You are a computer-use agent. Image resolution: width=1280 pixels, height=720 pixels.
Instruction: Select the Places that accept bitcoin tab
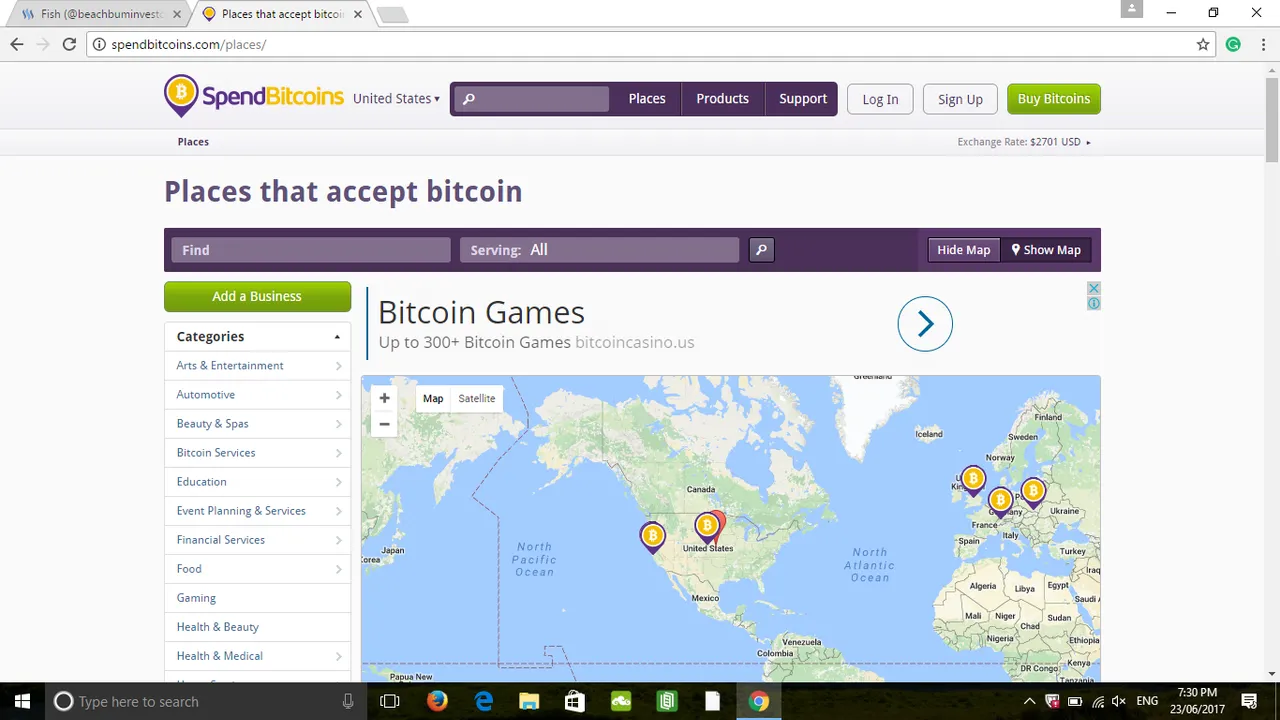pos(282,14)
